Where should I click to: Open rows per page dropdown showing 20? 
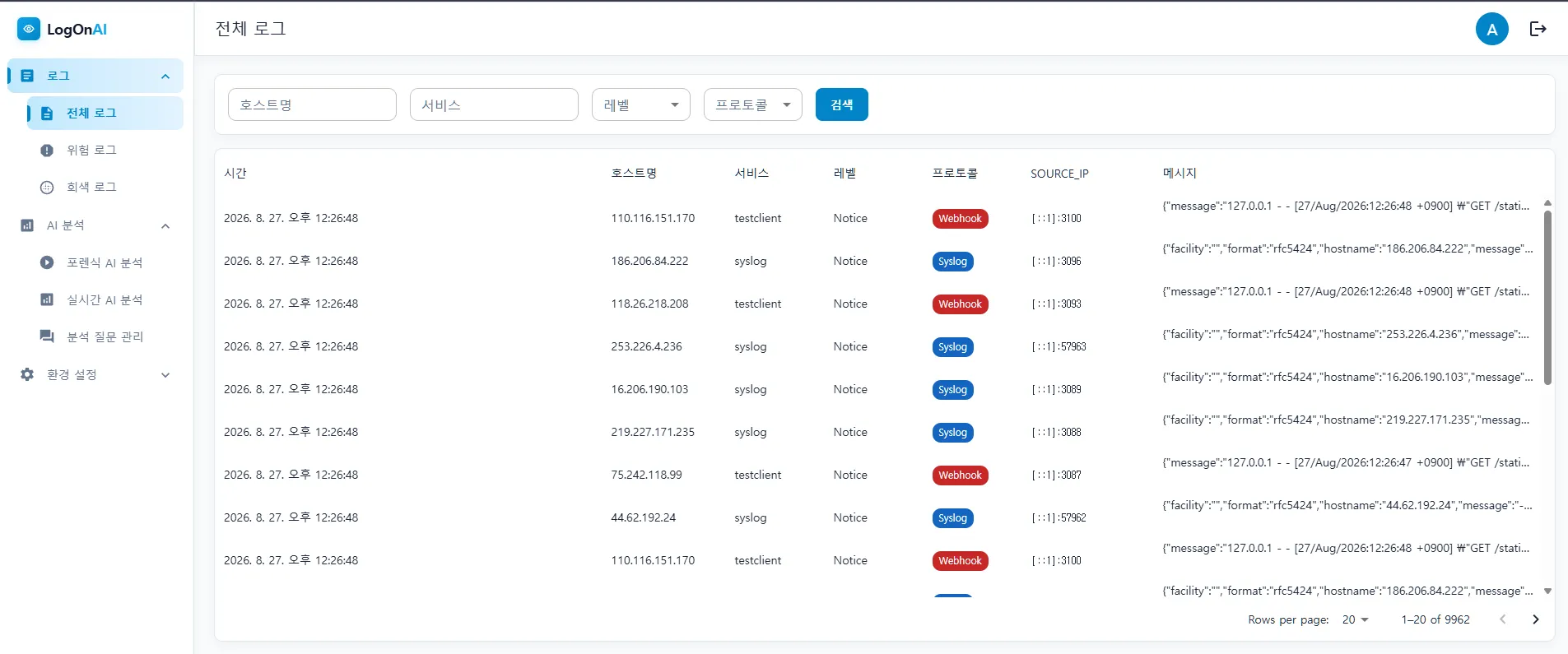click(1355, 619)
